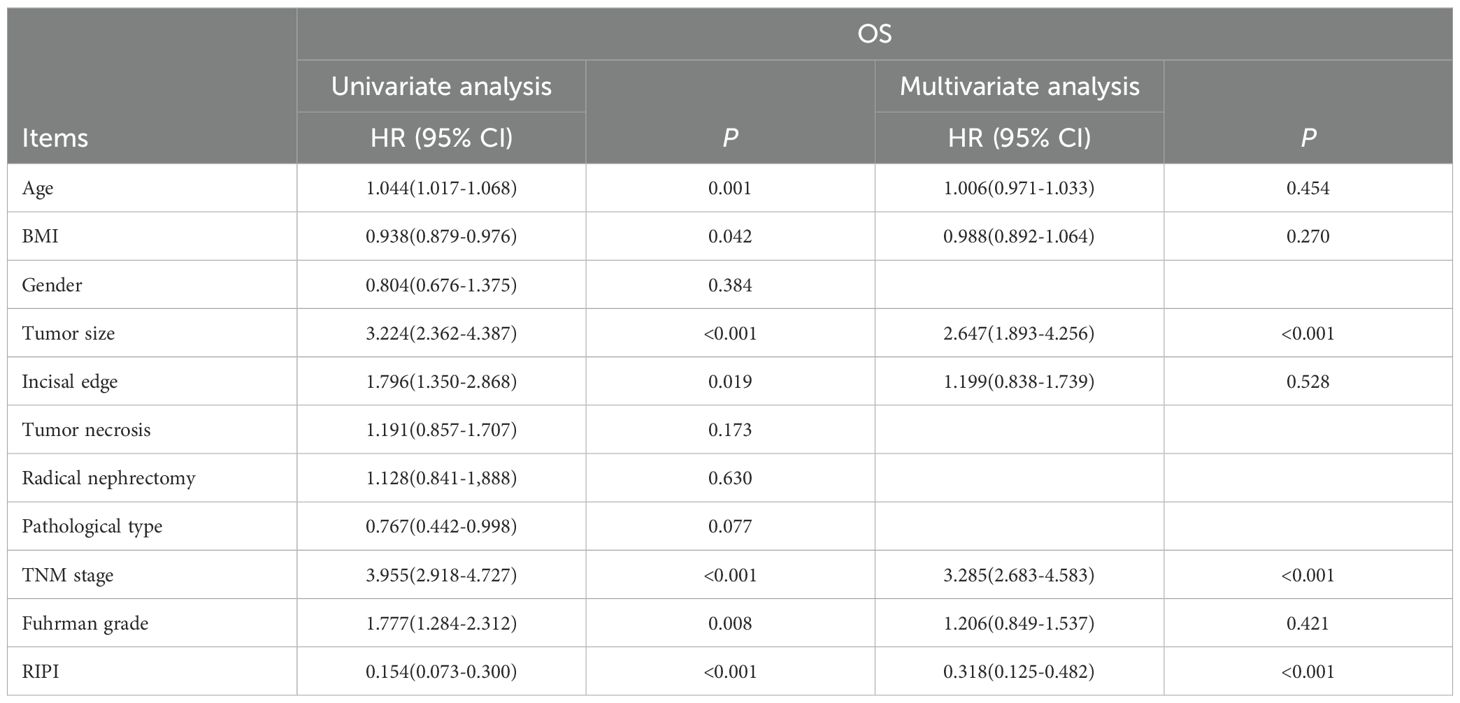Click the TNM stage row label
Image resolution: width=1460 pixels, height=703 pixels.
point(63,575)
